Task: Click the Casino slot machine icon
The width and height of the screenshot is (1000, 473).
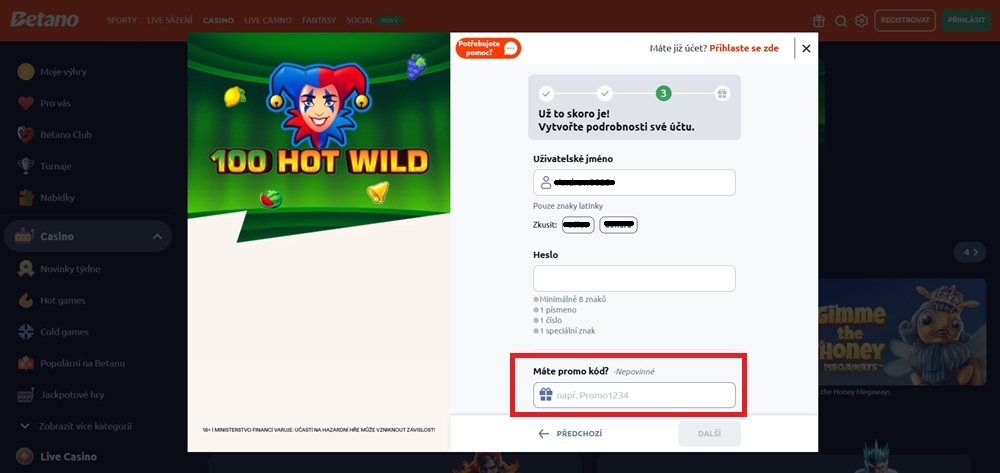Action: click(24, 236)
